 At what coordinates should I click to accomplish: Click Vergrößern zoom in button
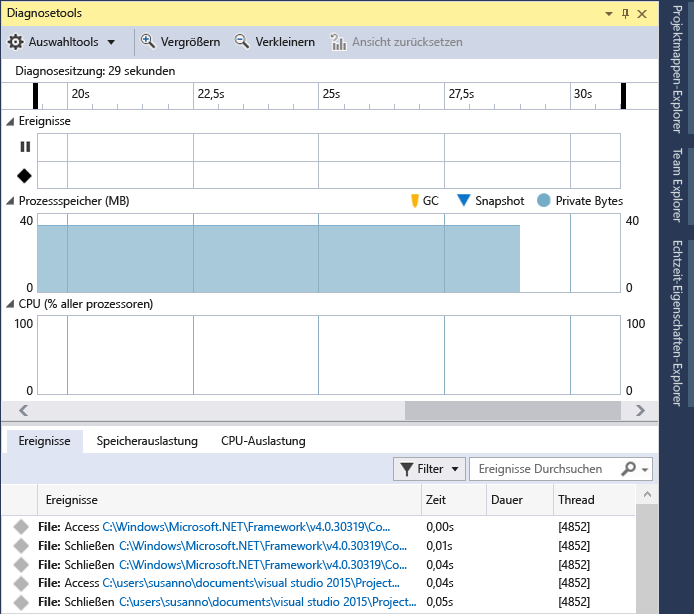181,42
